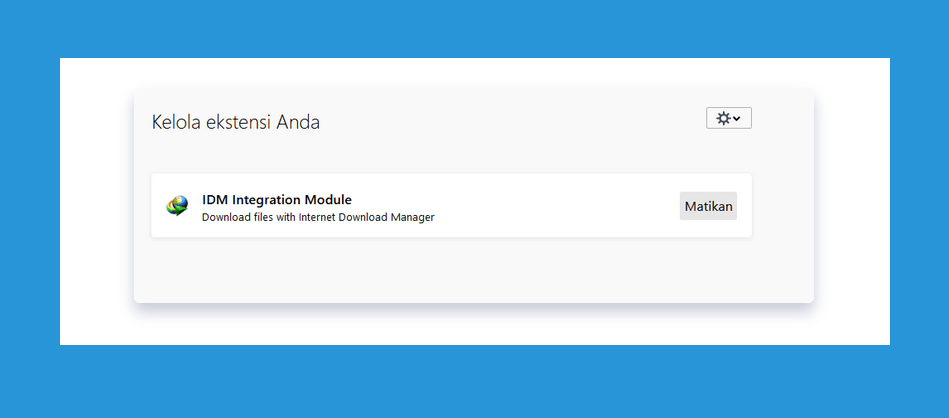Select the IDM Integration Module card
Viewport: 949px width, 418px height.
452,206
